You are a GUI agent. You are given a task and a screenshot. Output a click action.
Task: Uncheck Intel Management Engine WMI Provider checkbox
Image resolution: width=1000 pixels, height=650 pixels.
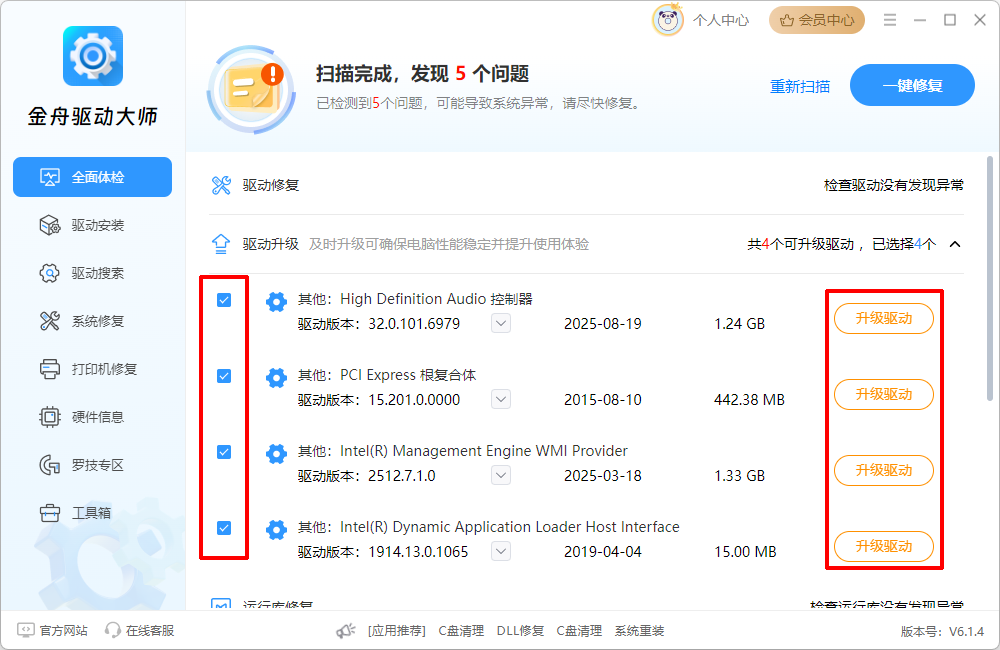click(x=224, y=452)
